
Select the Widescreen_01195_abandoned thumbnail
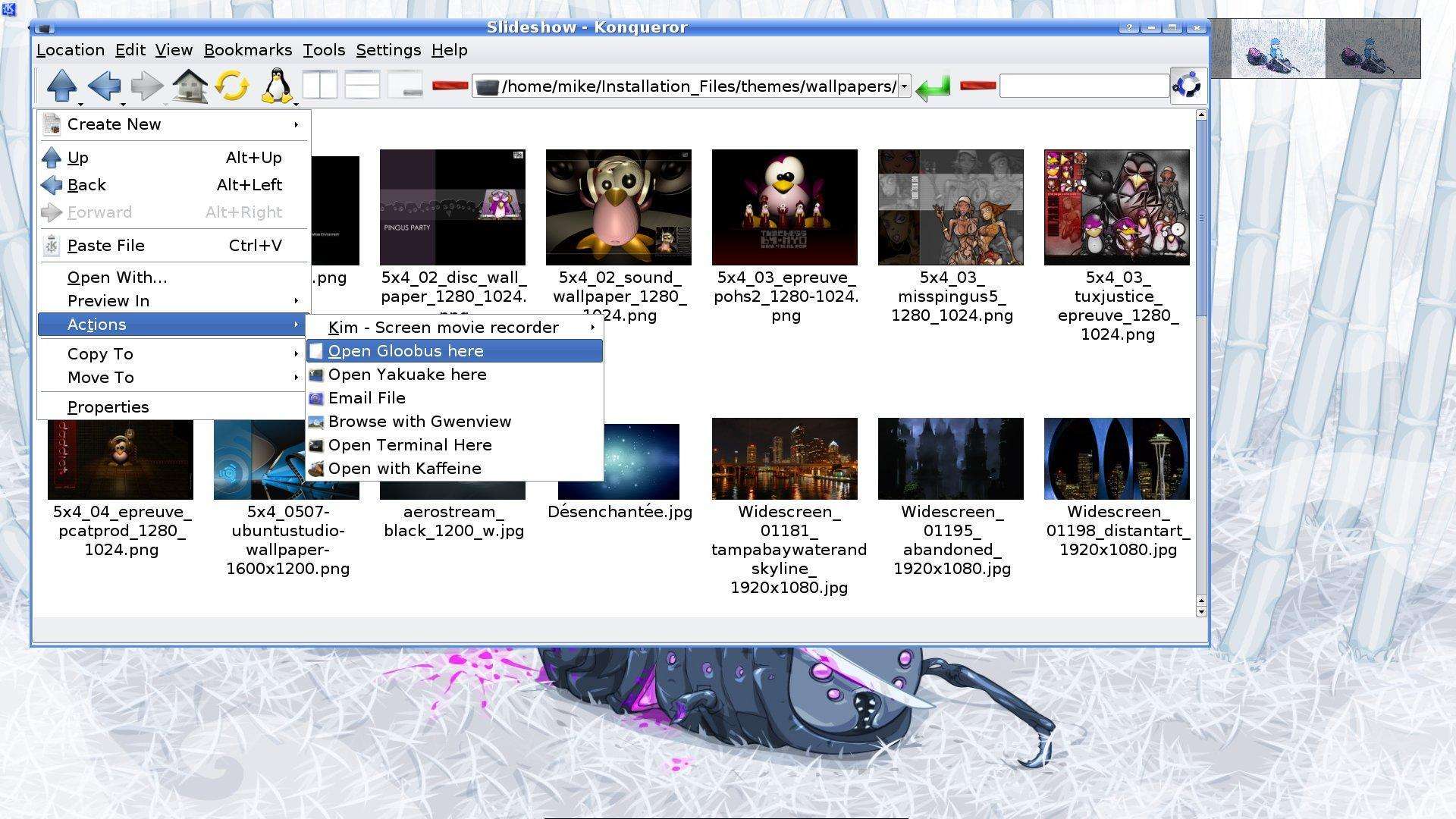(x=951, y=459)
